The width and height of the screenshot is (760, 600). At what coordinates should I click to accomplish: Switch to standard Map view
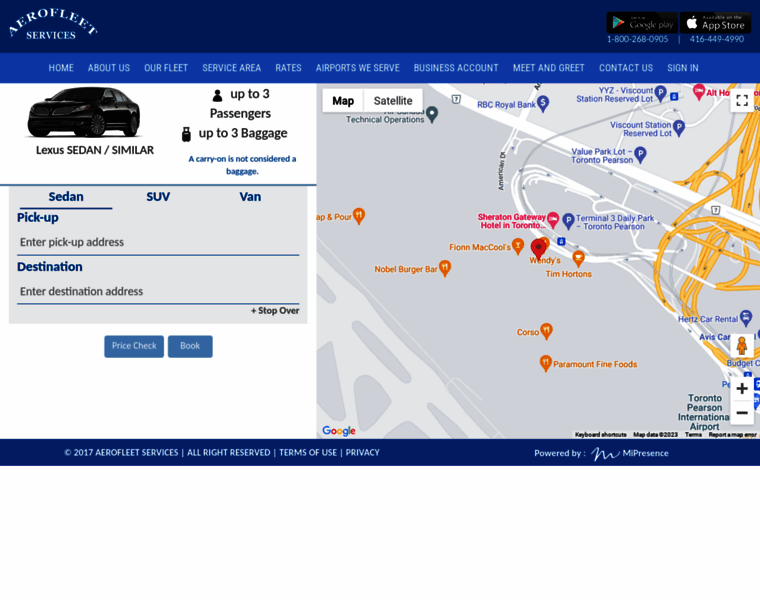pos(343,101)
